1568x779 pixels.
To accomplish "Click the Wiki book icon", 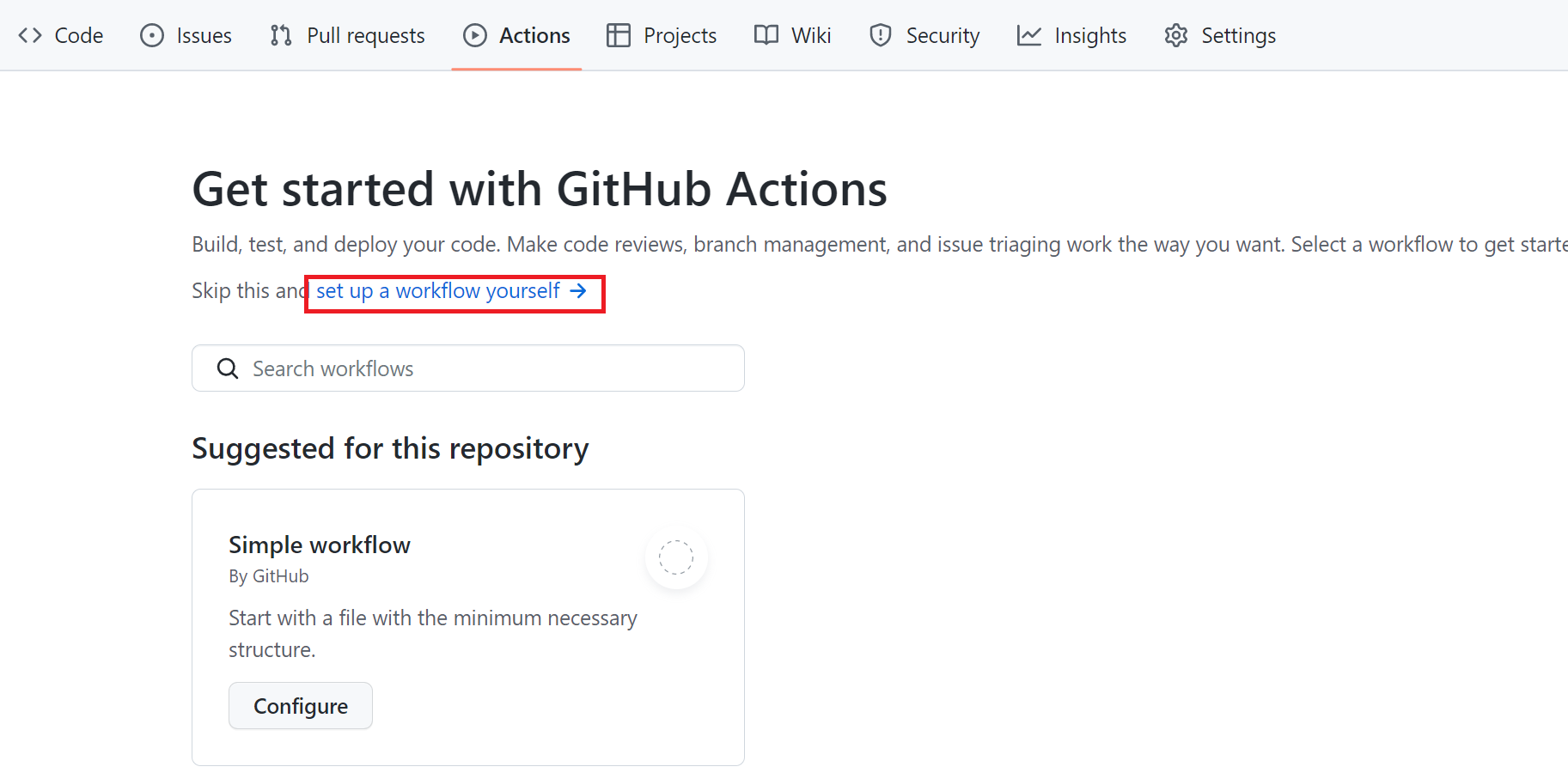I will point(766,35).
